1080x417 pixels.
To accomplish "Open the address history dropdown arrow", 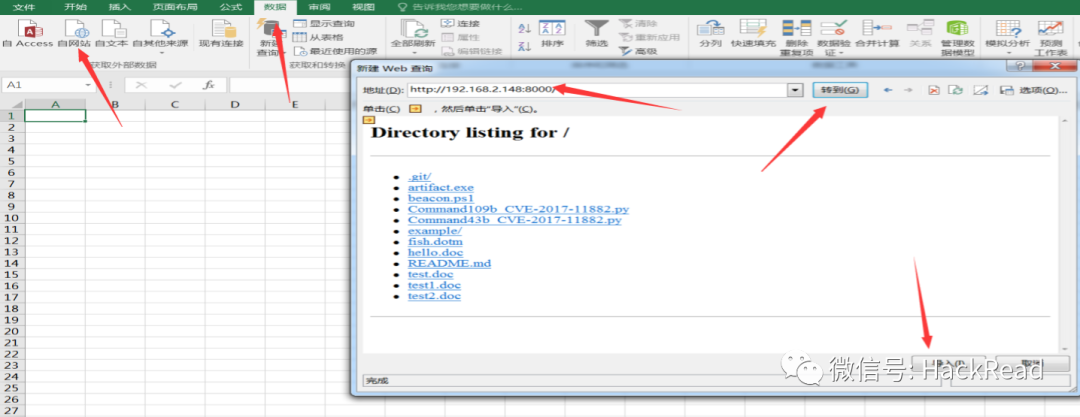I will pos(796,90).
